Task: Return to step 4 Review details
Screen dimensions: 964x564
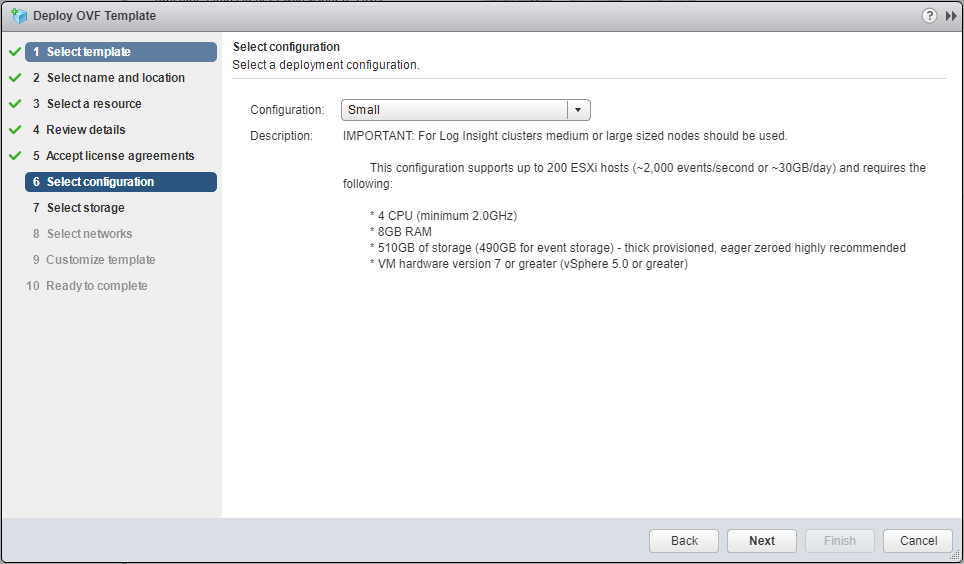Action: click(x=86, y=130)
